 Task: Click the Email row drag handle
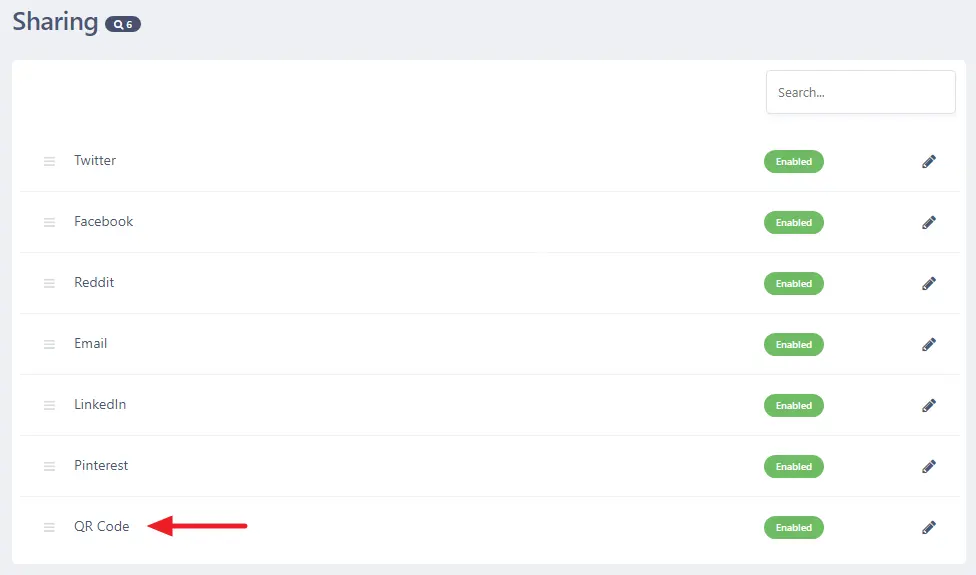pos(49,344)
